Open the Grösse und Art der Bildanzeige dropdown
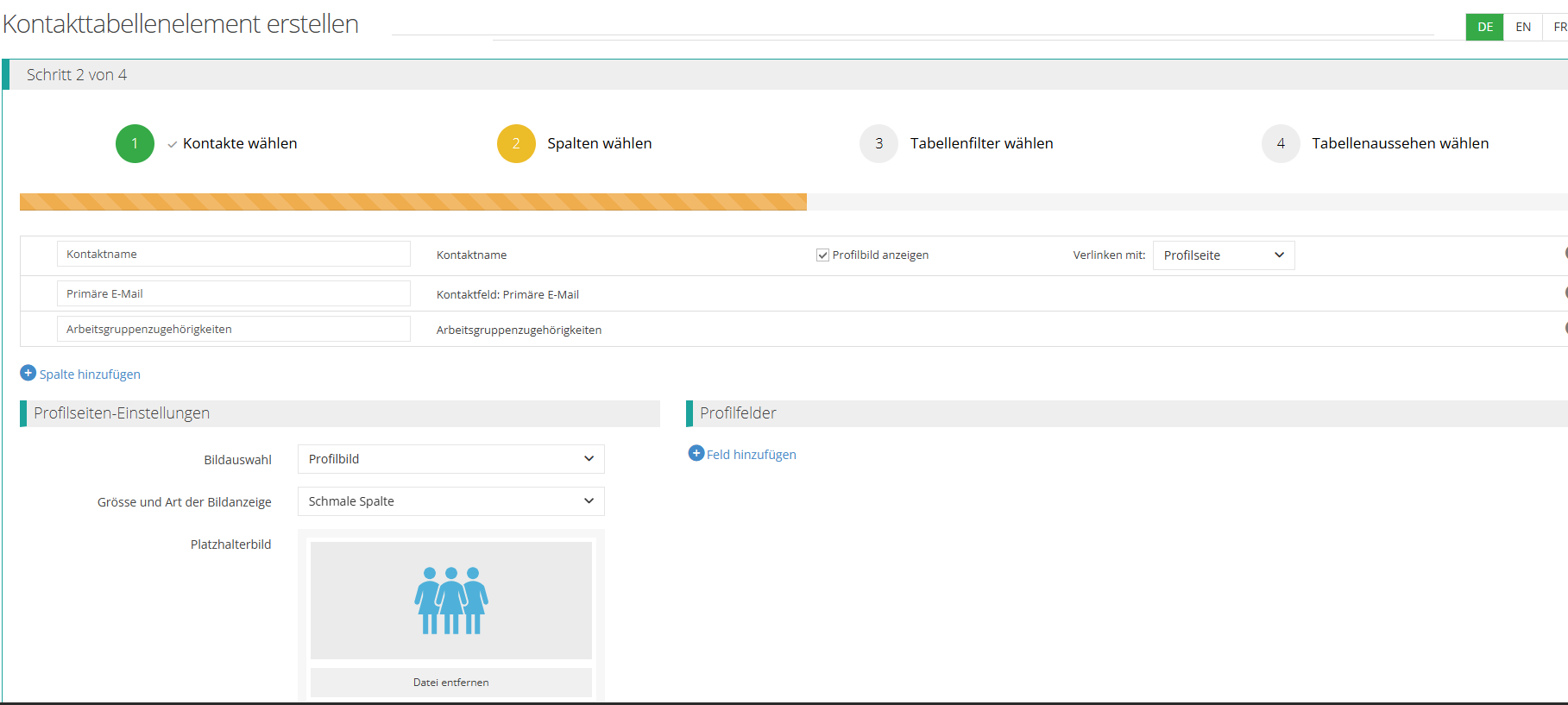 [x=451, y=501]
